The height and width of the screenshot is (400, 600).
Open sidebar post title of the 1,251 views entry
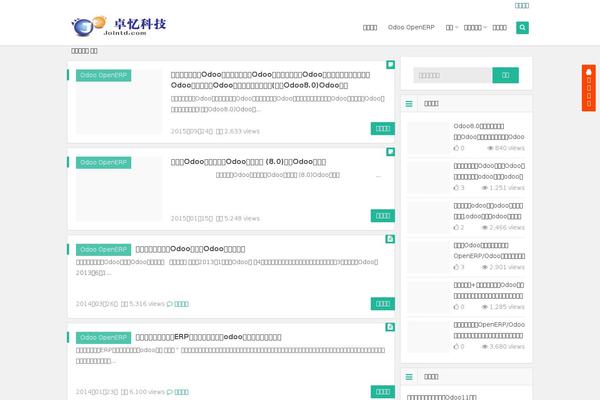click(489, 171)
